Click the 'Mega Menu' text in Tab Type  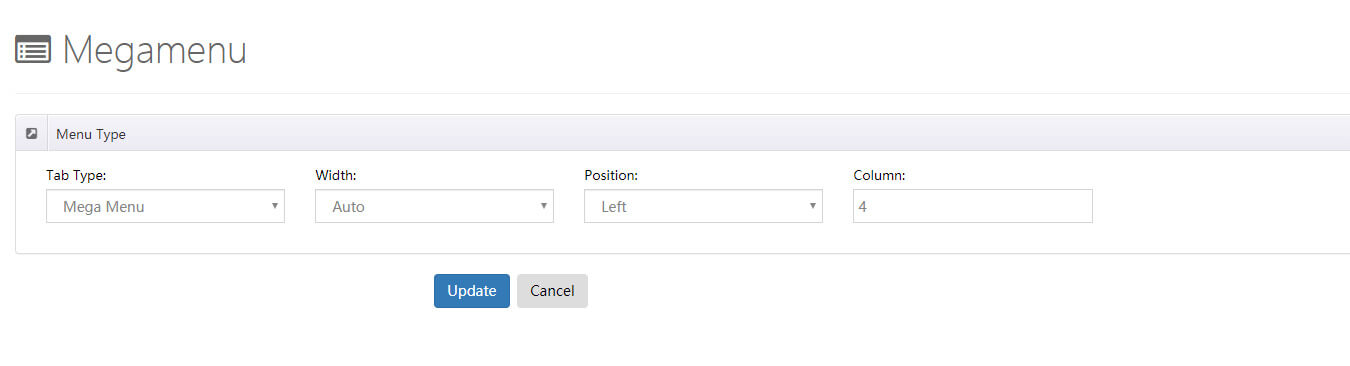(x=104, y=207)
